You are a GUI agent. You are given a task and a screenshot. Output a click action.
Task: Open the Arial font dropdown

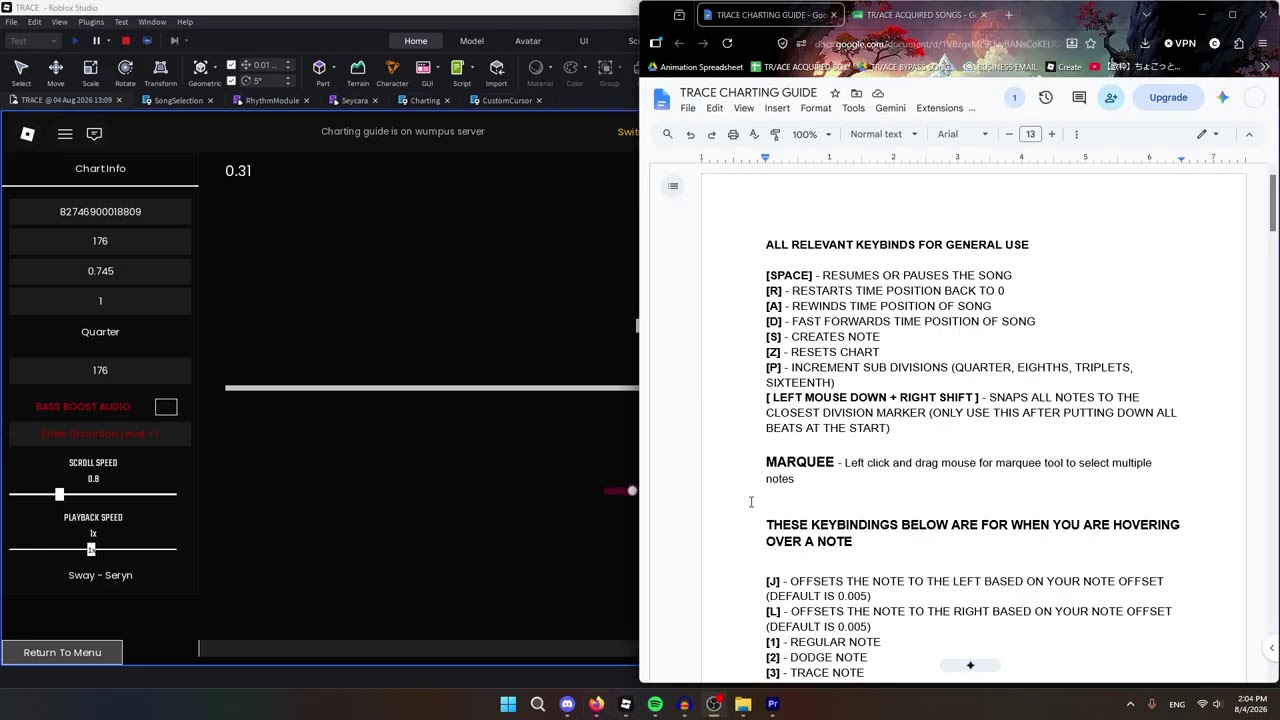[x=962, y=134]
